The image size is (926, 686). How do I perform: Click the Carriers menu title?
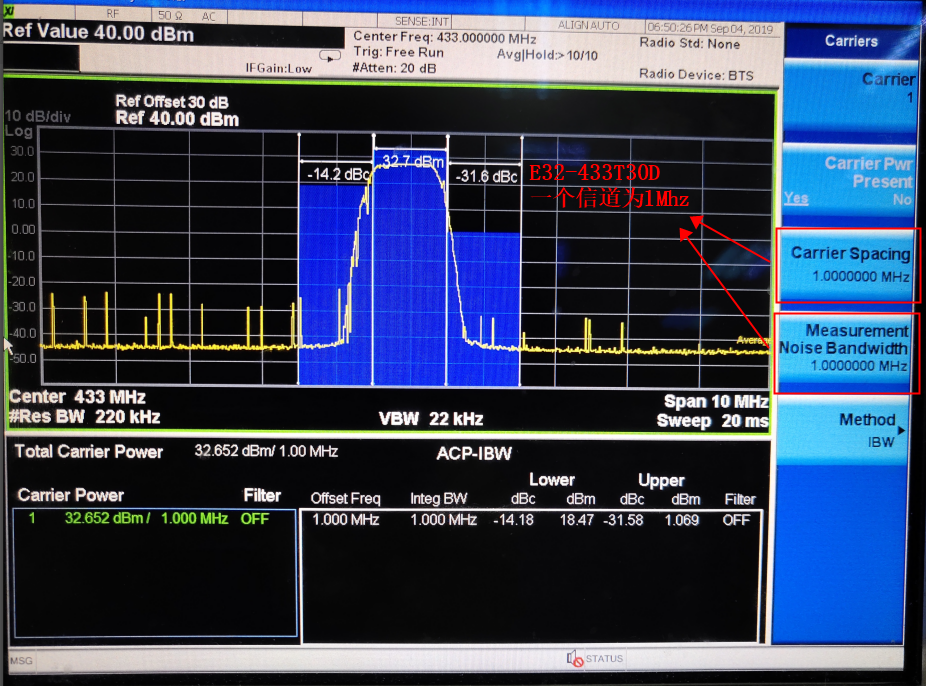click(x=851, y=41)
